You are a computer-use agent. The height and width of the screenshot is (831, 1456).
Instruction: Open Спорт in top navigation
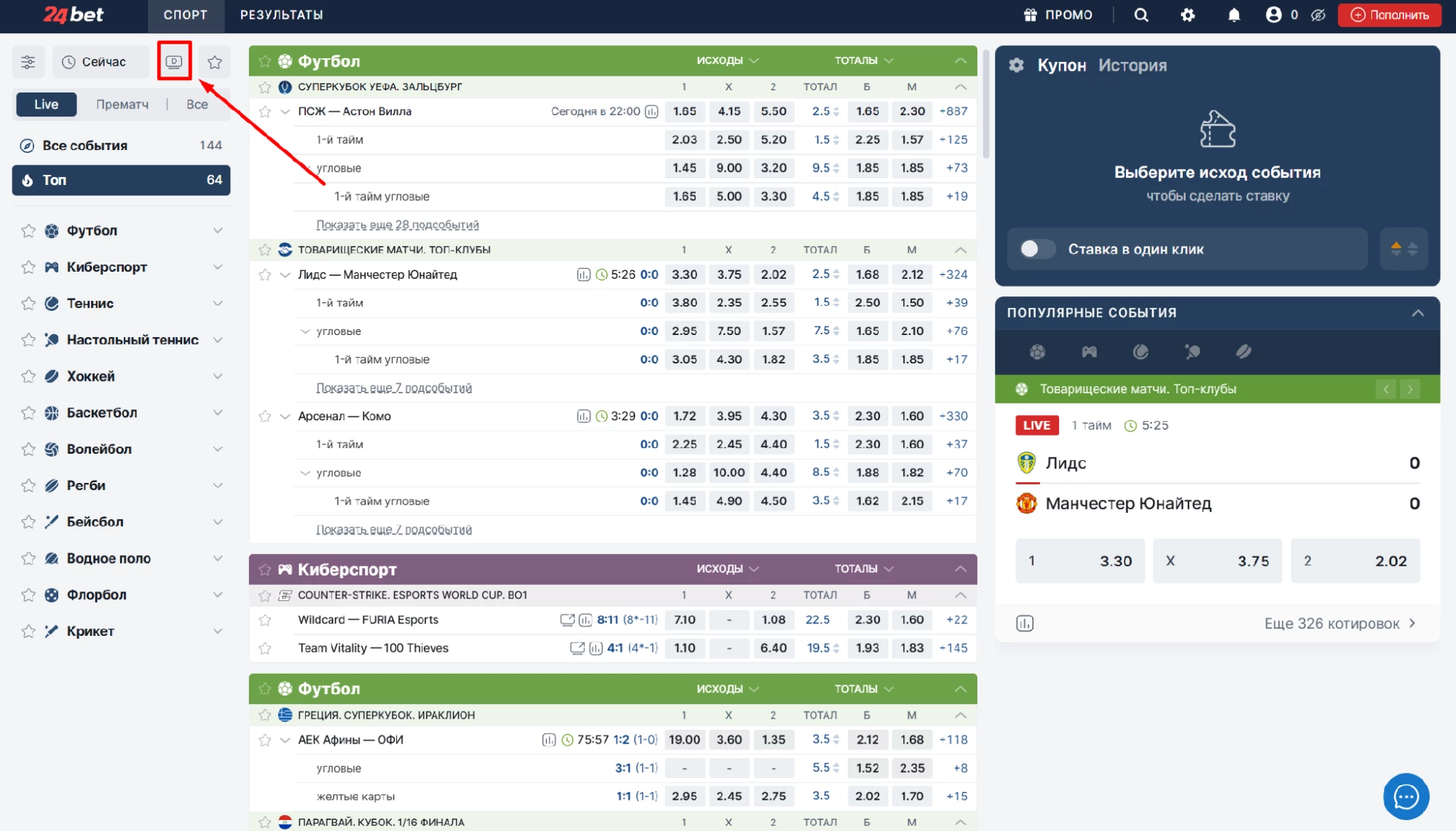click(186, 15)
